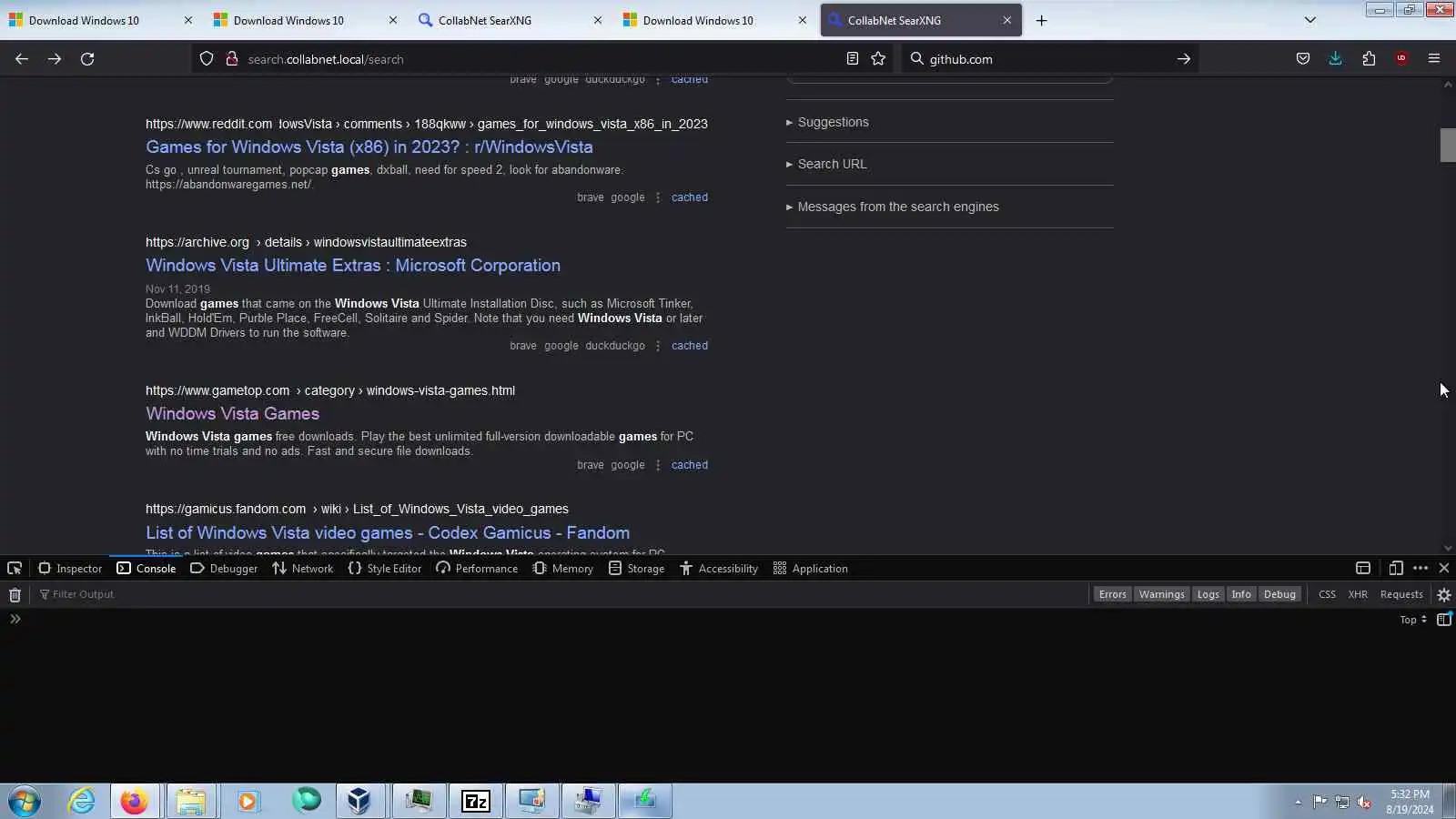Mute or adjust volume in system tray
Screen dimensions: 1456x819
pyautogui.click(x=1364, y=802)
